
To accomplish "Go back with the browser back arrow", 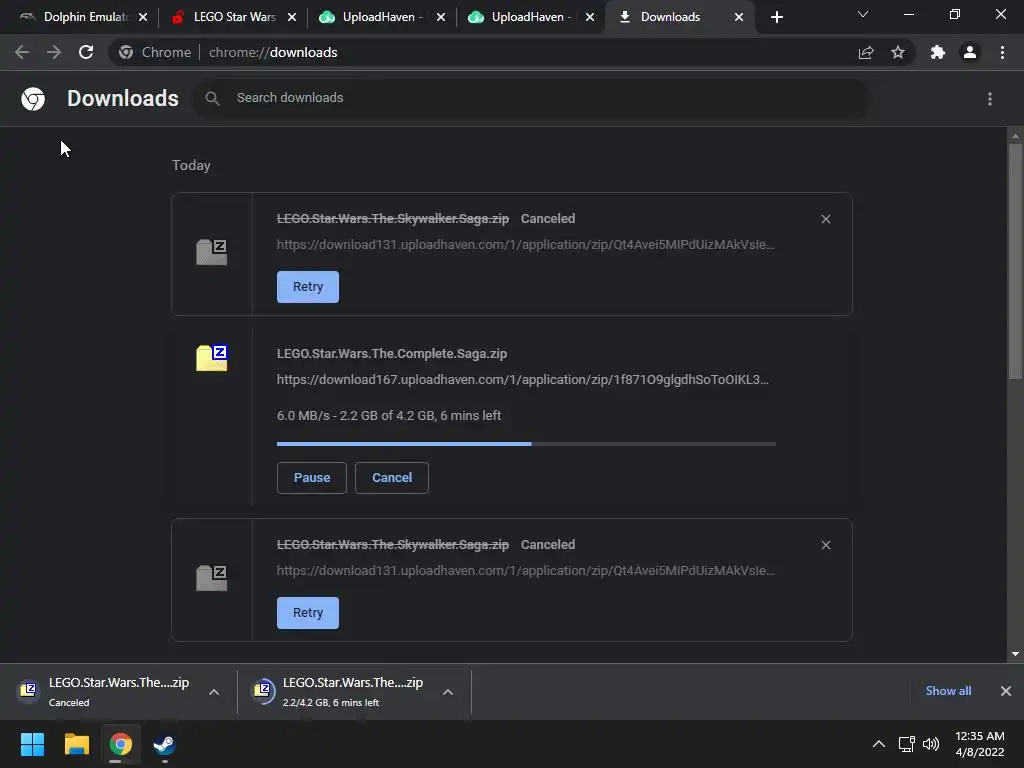I will pyautogui.click(x=22, y=52).
